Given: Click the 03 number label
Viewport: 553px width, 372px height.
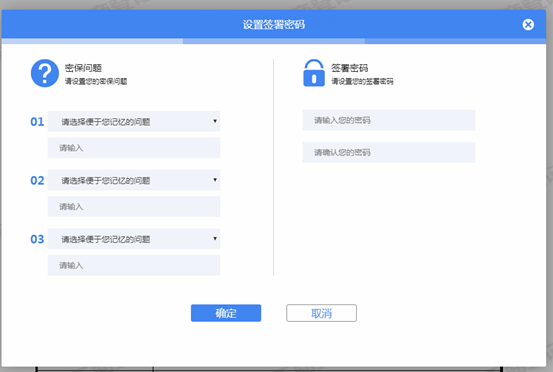Looking at the screenshot, I should [37, 239].
